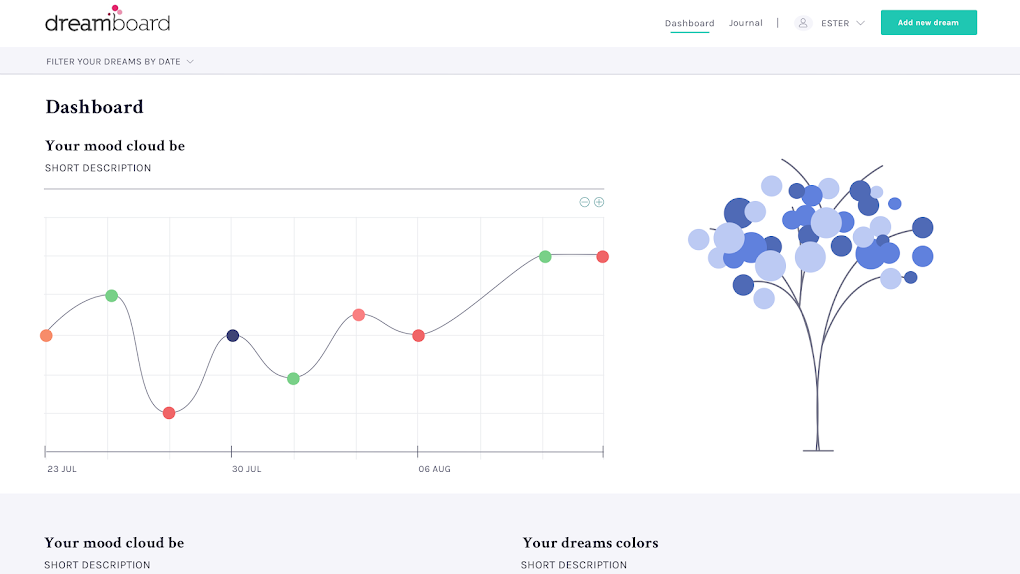Click the chevron beside filter by date
Screen dimensions: 1020x574
[190, 61]
